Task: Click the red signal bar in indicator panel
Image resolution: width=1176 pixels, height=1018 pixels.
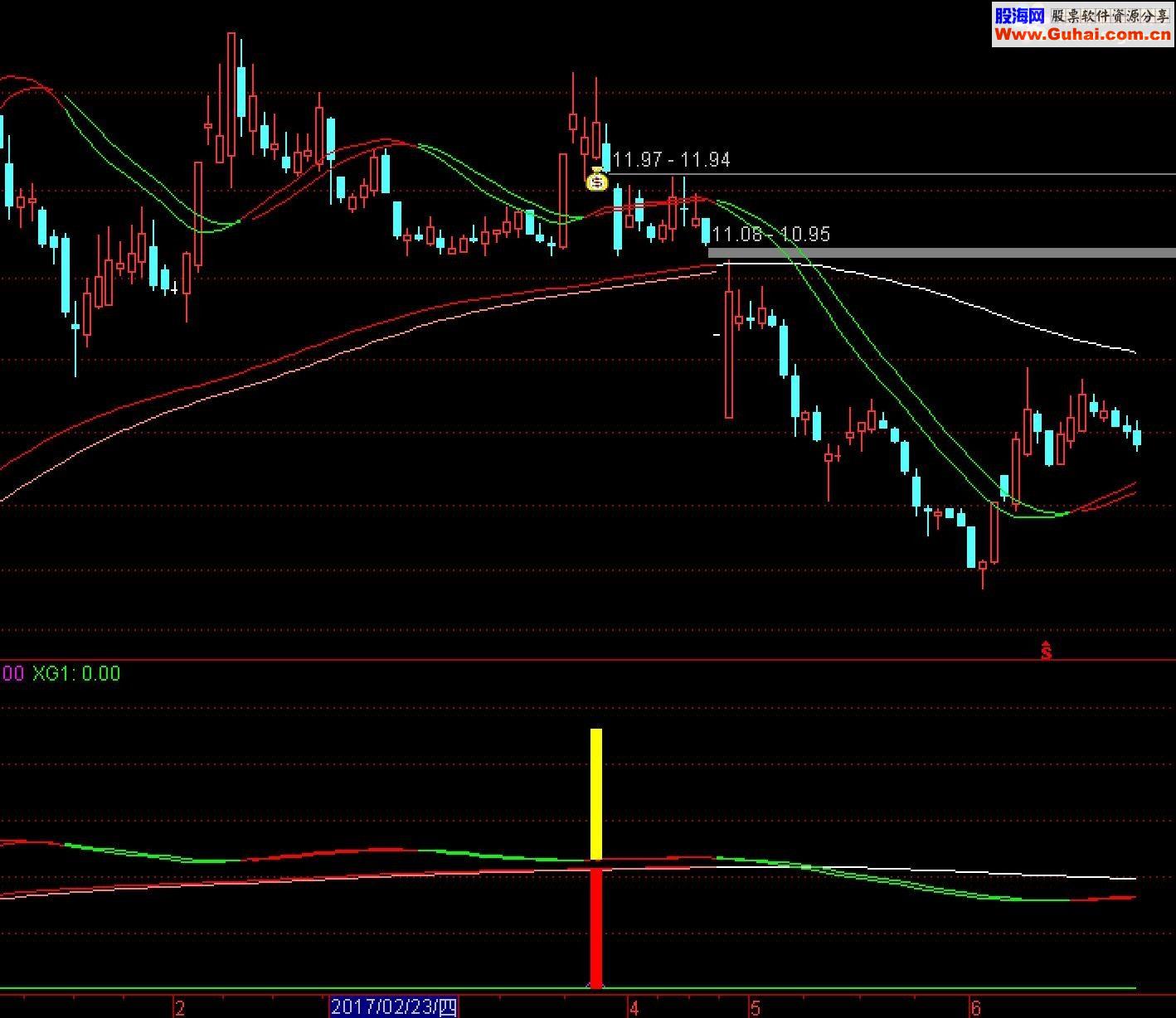Action: (596, 928)
